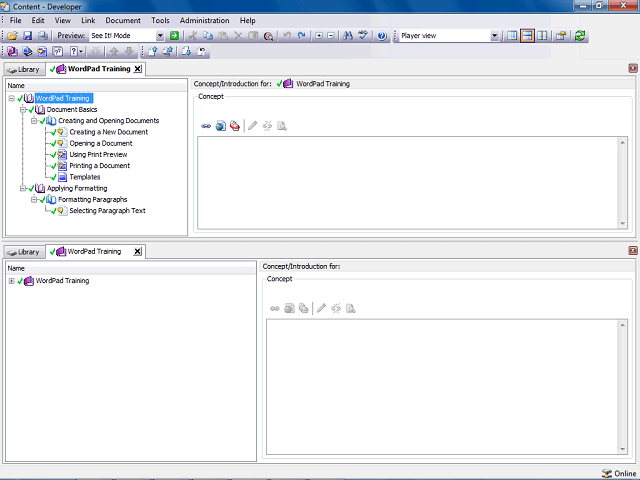The image size is (640, 480).
Task: Open the Document menu
Action: (x=123, y=20)
